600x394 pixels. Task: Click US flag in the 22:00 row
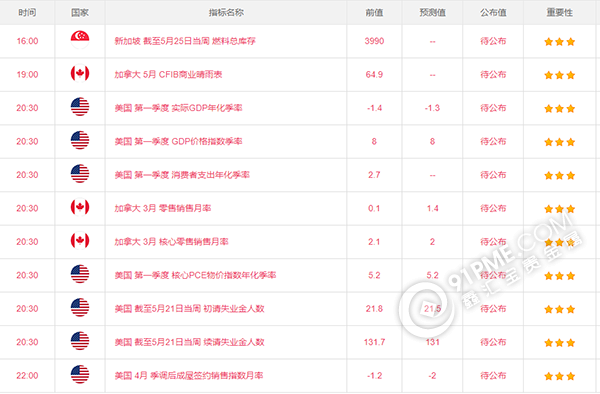(x=80, y=374)
